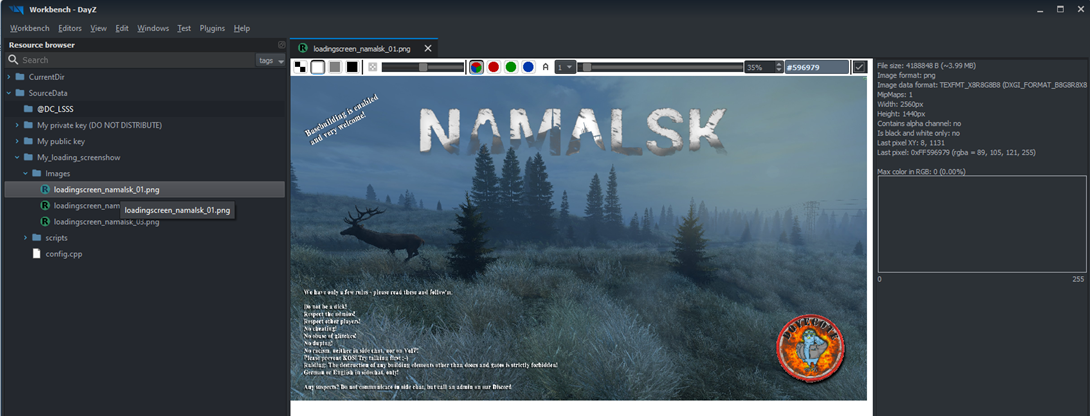The image size is (1090, 416).
Task: Expand My public key folder
Action: pyautogui.click(x=17, y=141)
